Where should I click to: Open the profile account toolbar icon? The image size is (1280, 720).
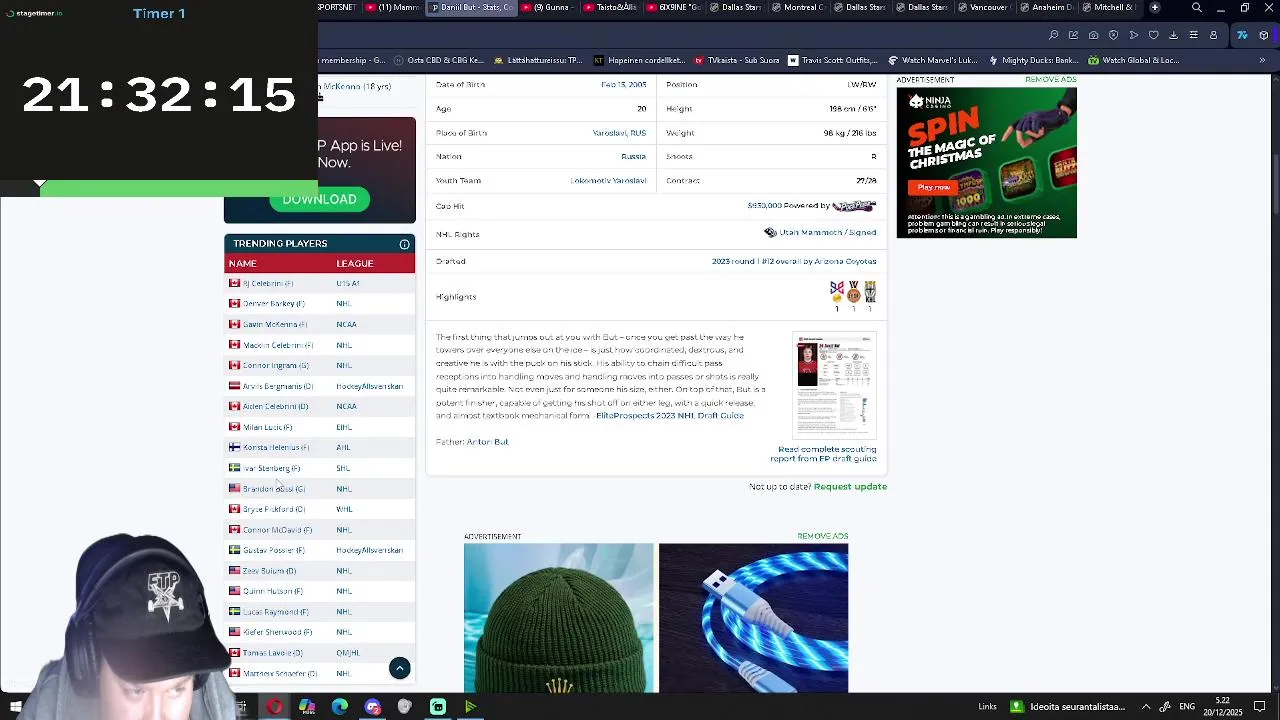(1213, 35)
